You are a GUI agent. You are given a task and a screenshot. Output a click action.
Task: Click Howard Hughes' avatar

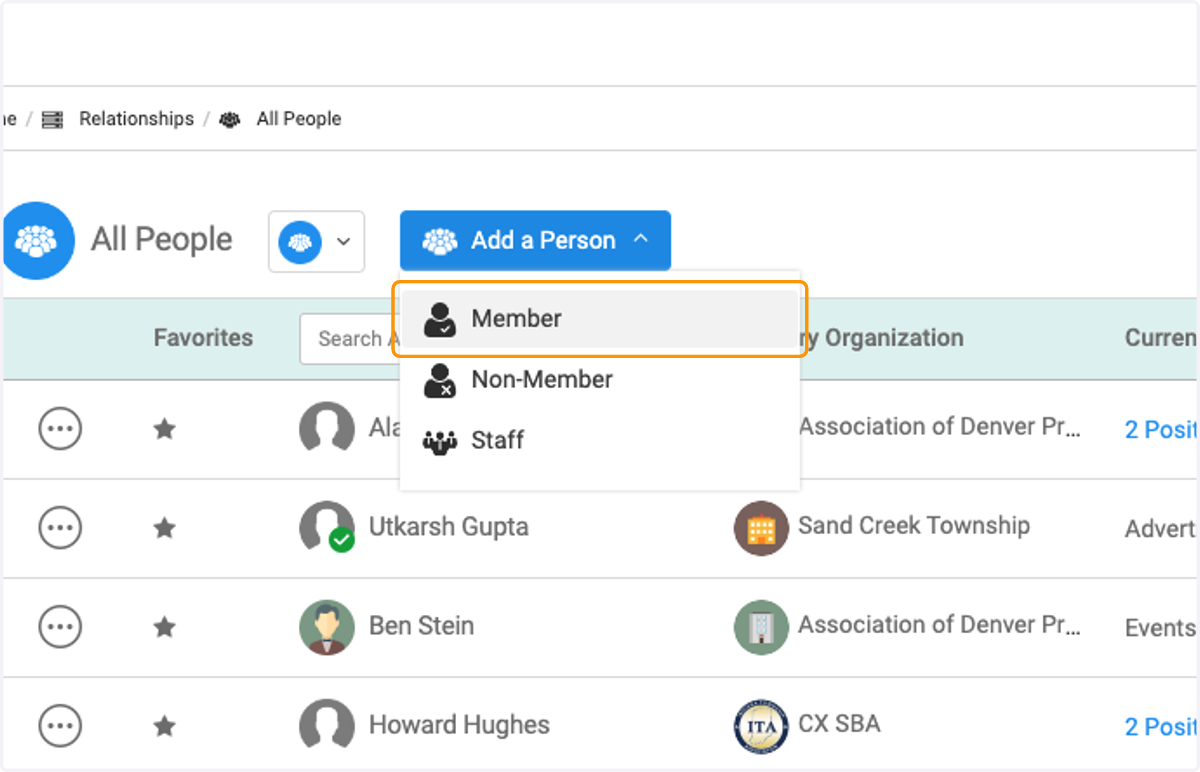coord(327,726)
